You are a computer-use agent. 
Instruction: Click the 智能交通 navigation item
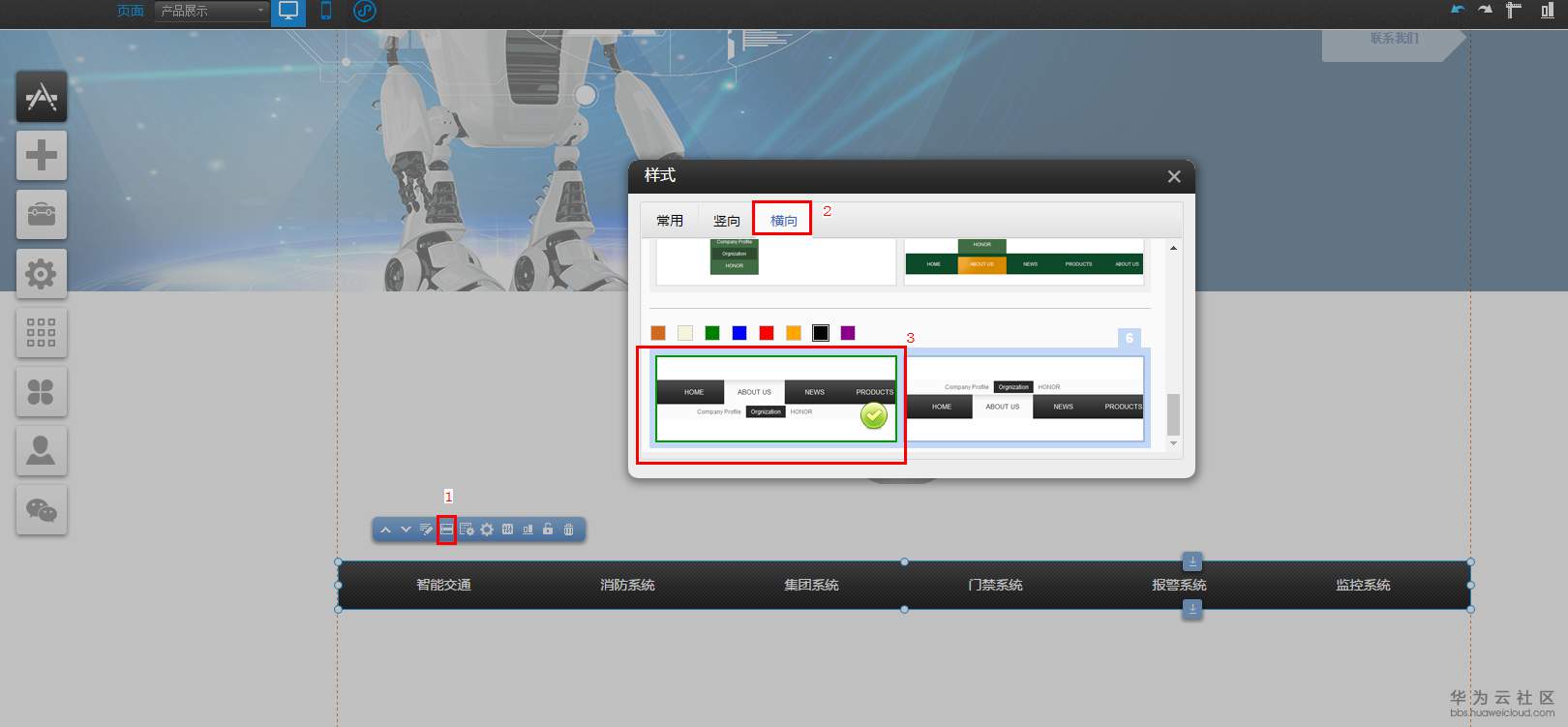point(444,585)
